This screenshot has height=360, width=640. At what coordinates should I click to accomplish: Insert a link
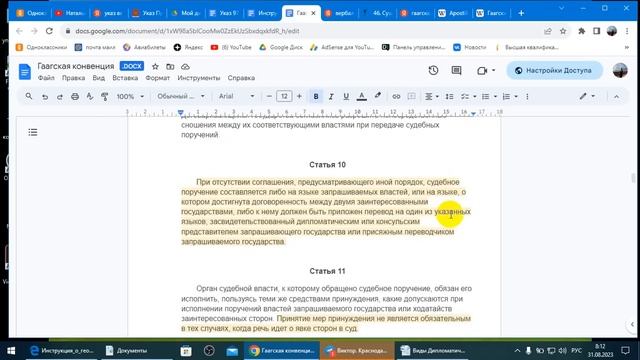(396, 97)
